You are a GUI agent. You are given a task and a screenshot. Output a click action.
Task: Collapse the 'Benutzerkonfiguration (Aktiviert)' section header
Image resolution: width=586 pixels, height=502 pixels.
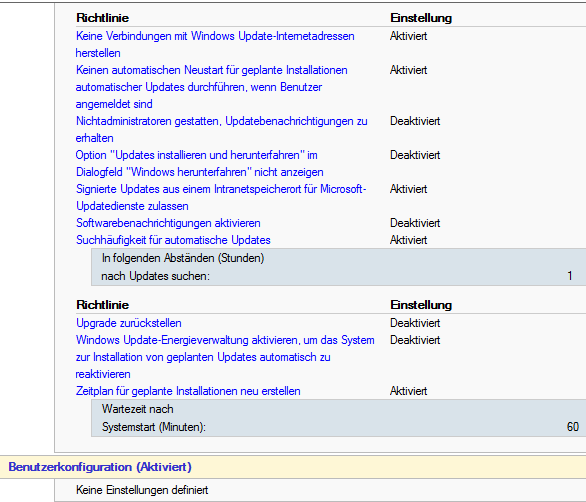pos(100,467)
